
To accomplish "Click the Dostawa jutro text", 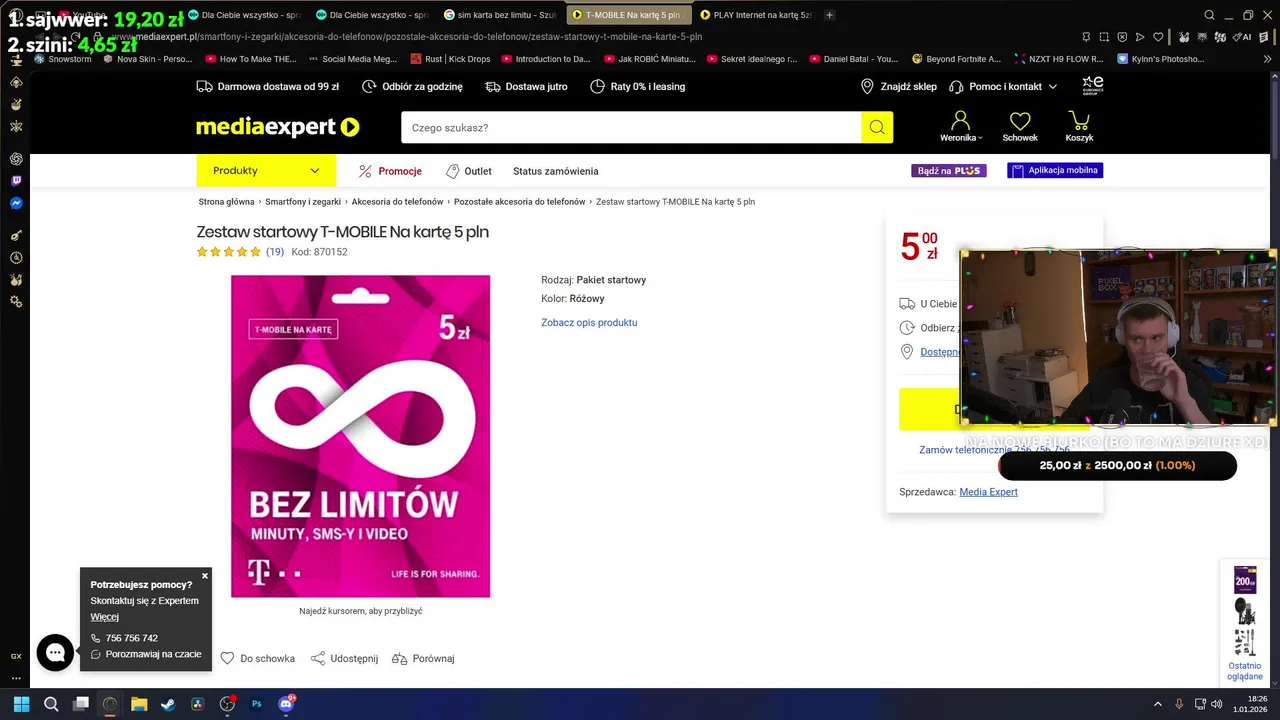I will click(x=536, y=87).
